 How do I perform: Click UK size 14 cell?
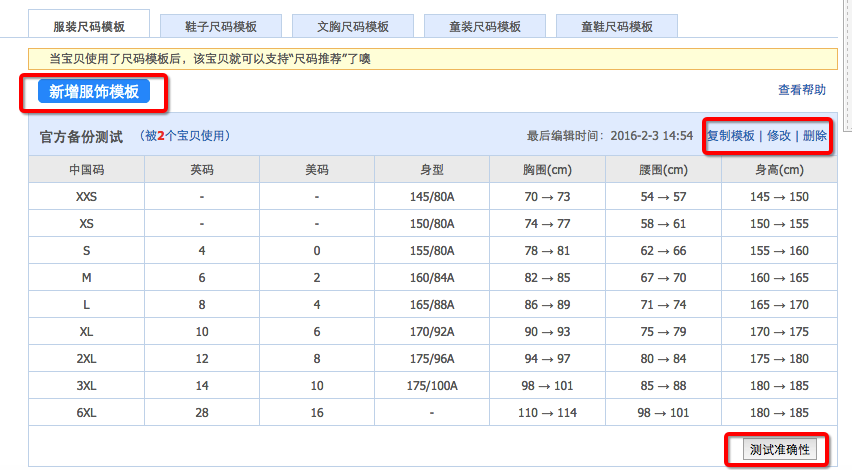(x=202, y=385)
